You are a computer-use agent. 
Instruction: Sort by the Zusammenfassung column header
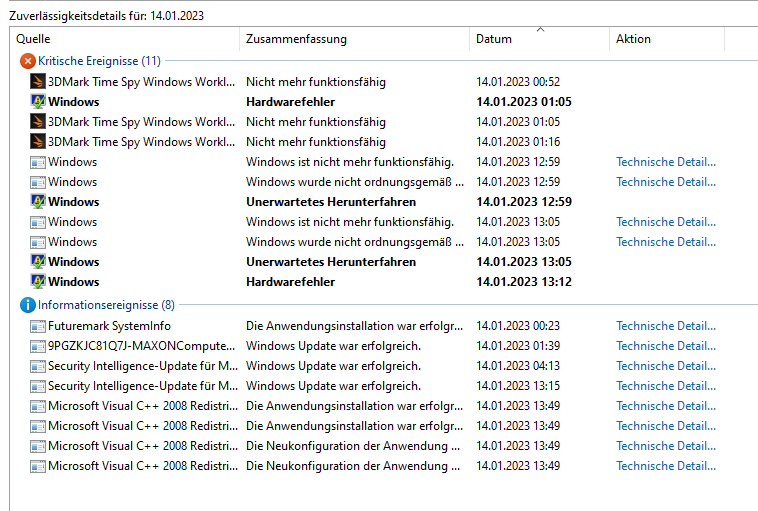pos(354,39)
